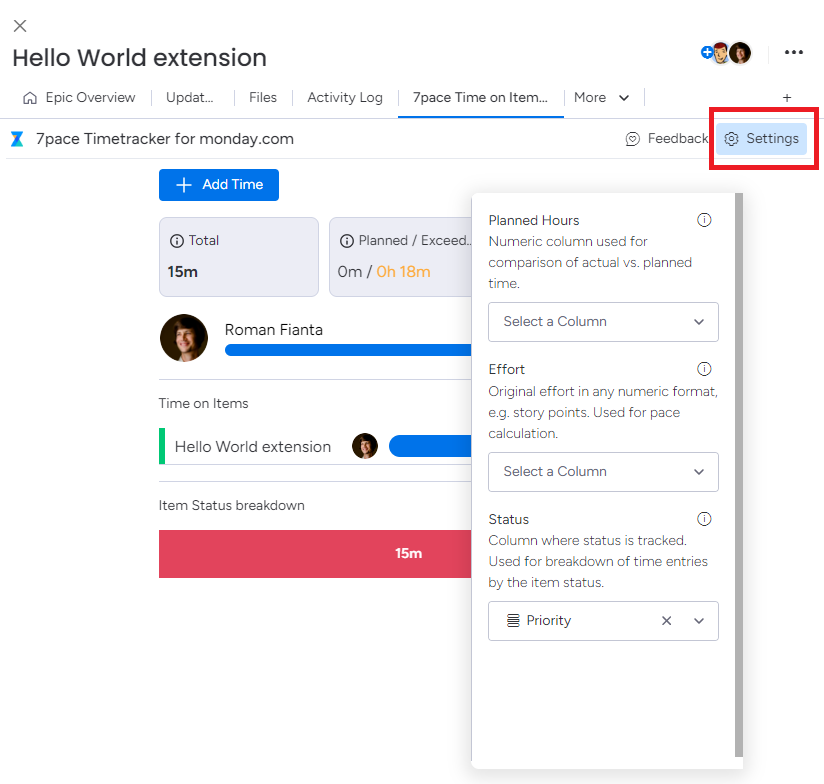The height and width of the screenshot is (784, 824).
Task: Add a new view with plus icon
Action: pyautogui.click(x=787, y=98)
